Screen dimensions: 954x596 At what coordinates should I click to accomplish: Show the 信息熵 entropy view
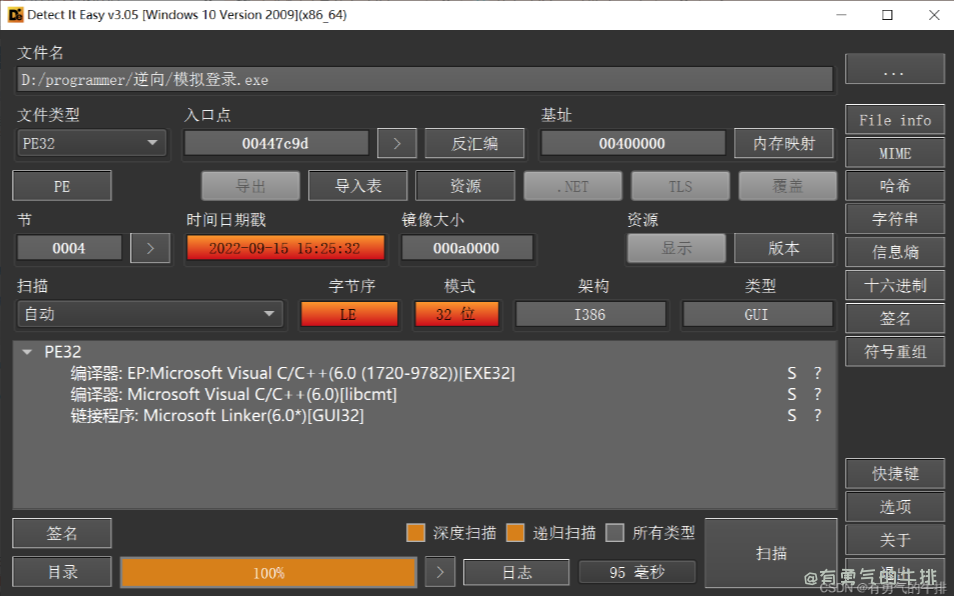pyautogui.click(x=895, y=252)
